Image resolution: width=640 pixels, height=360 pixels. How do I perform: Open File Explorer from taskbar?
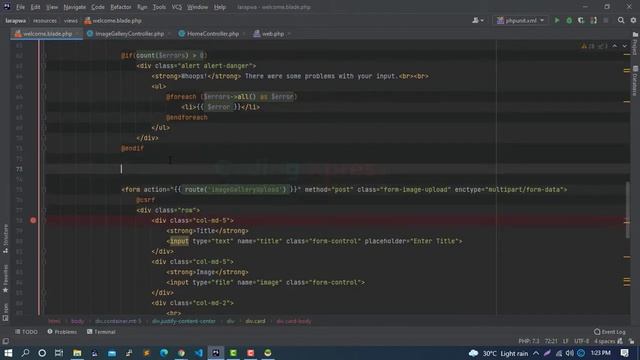pyautogui.click(x=77, y=353)
